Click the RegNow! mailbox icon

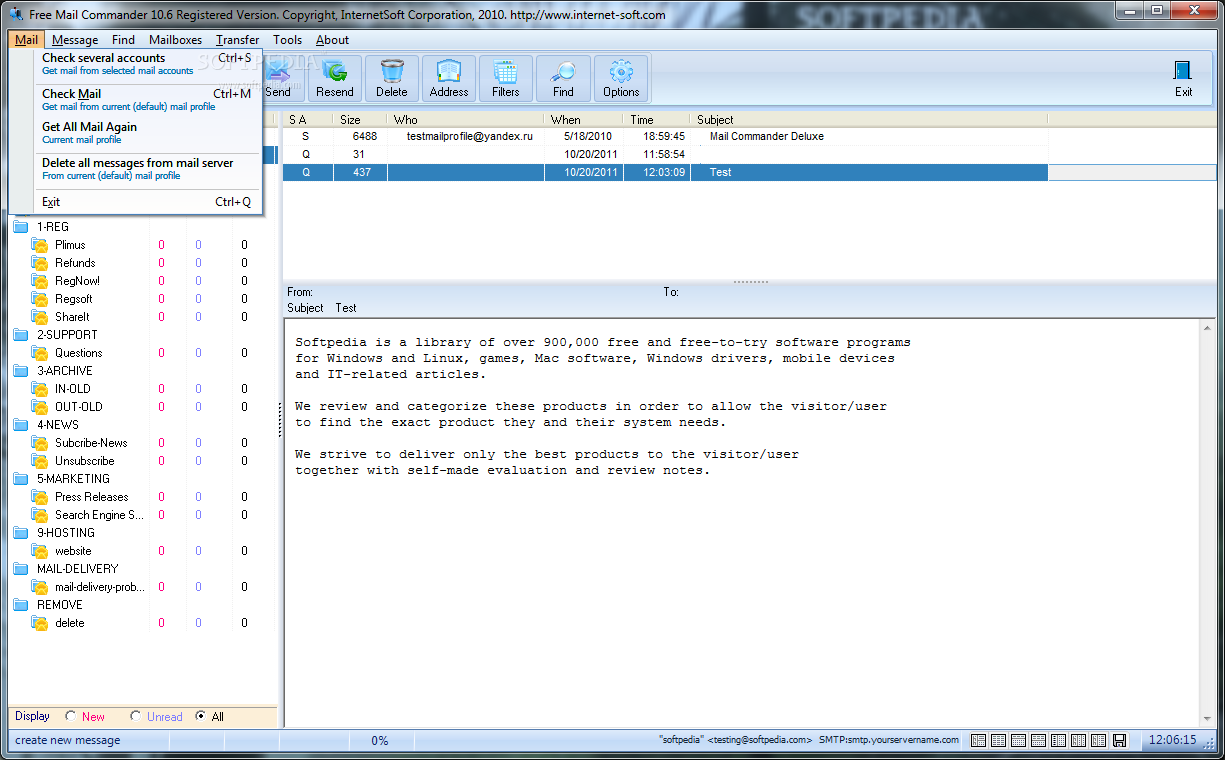(x=40, y=281)
